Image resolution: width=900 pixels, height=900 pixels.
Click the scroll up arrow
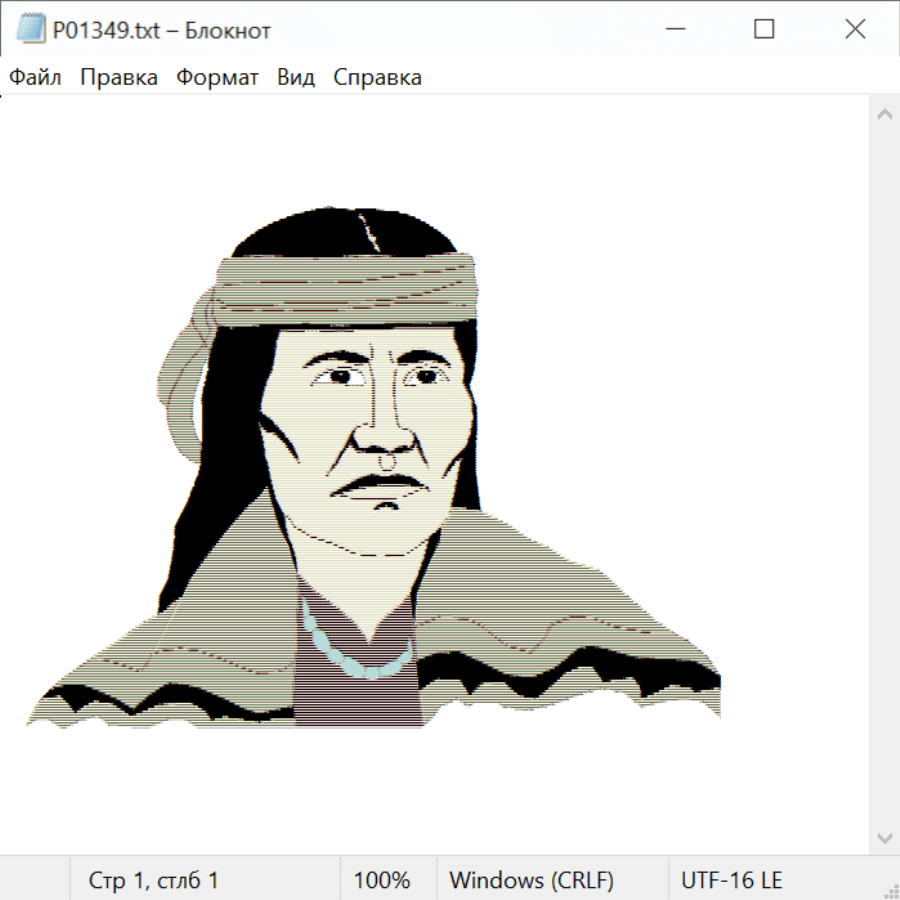point(884,115)
